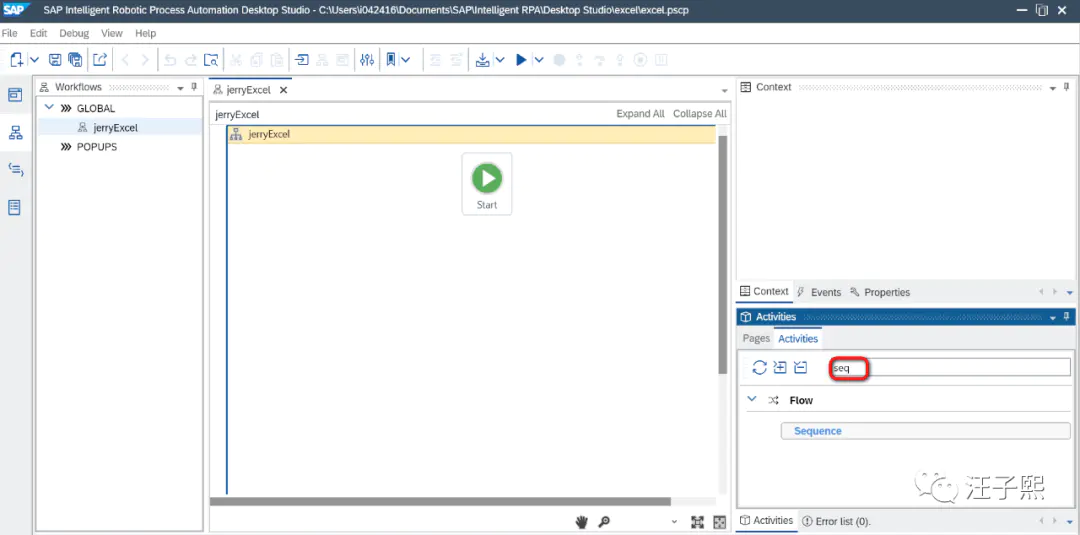1080x535 pixels.
Task: Toggle the pin on the Workflows panel
Action: pyautogui.click(x=194, y=87)
